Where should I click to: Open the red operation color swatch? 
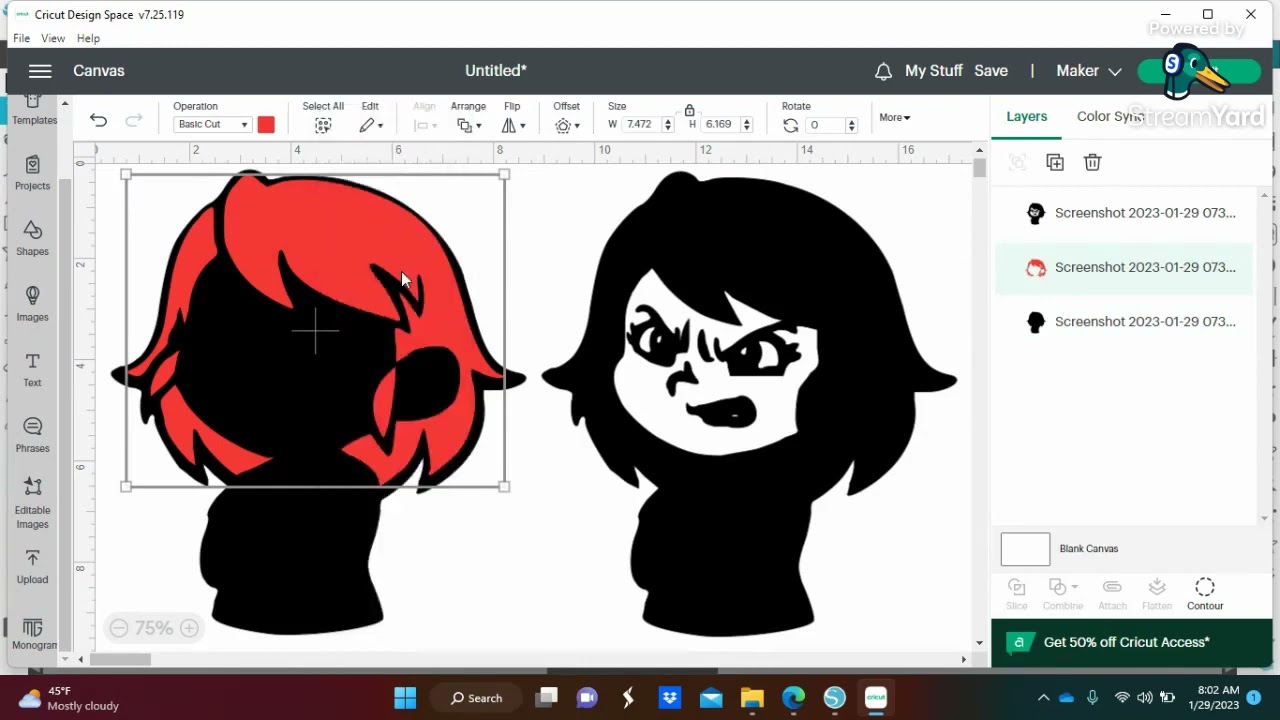[x=266, y=124]
